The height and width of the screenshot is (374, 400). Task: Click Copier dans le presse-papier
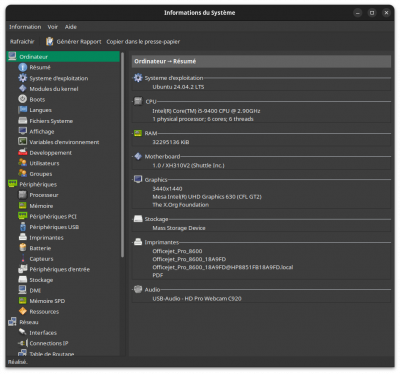pyautogui.click(x=143, y=41)
